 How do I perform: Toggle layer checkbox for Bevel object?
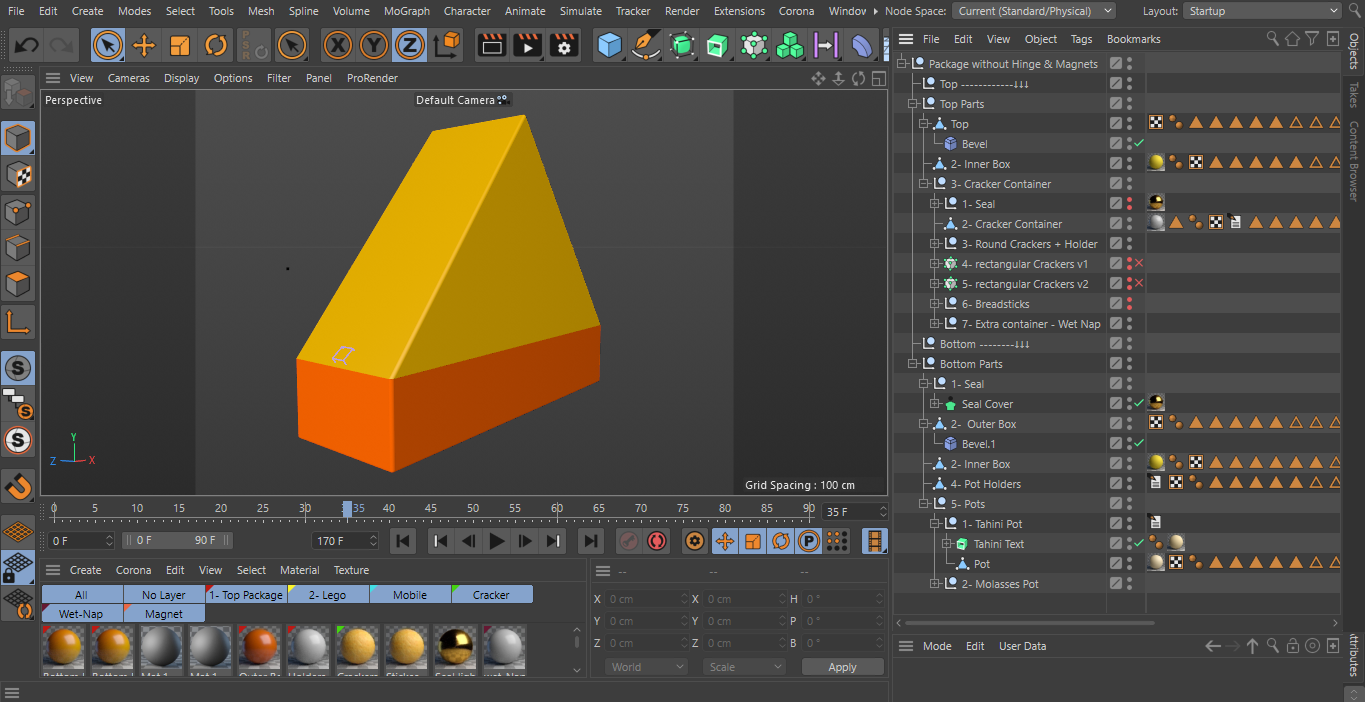tap(1116, 144)
